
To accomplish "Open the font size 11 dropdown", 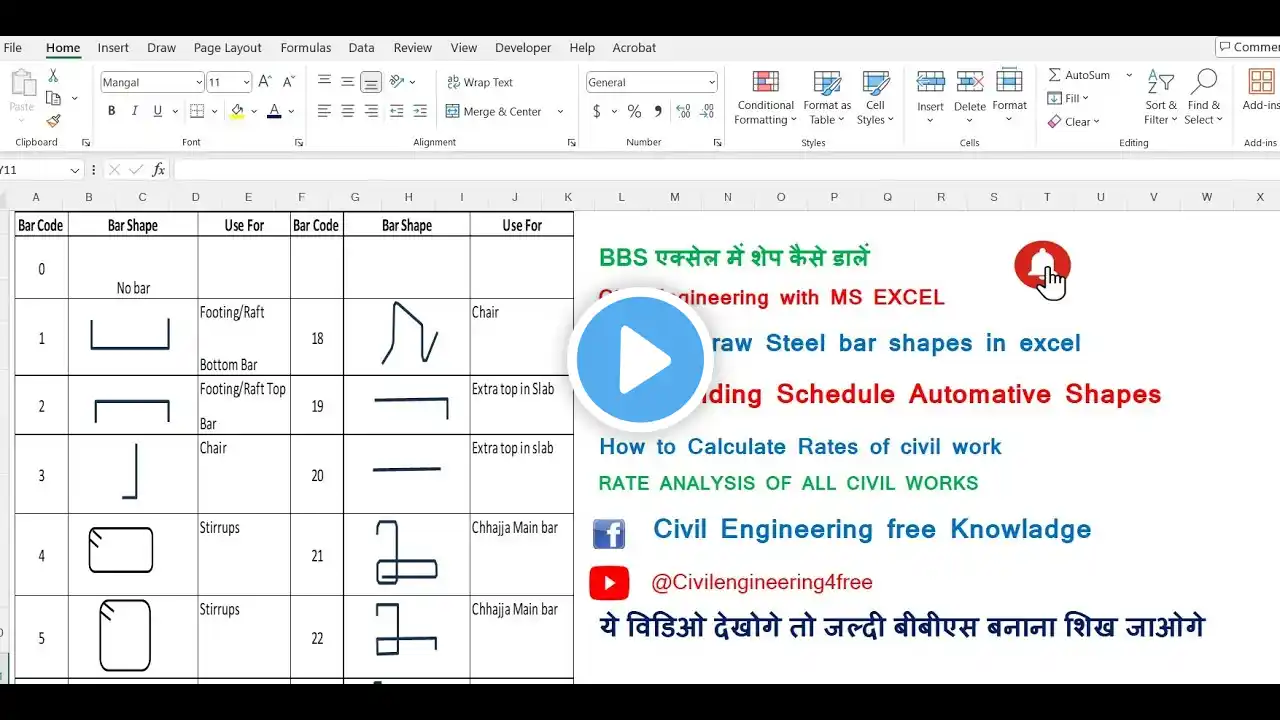I will 245,82.
